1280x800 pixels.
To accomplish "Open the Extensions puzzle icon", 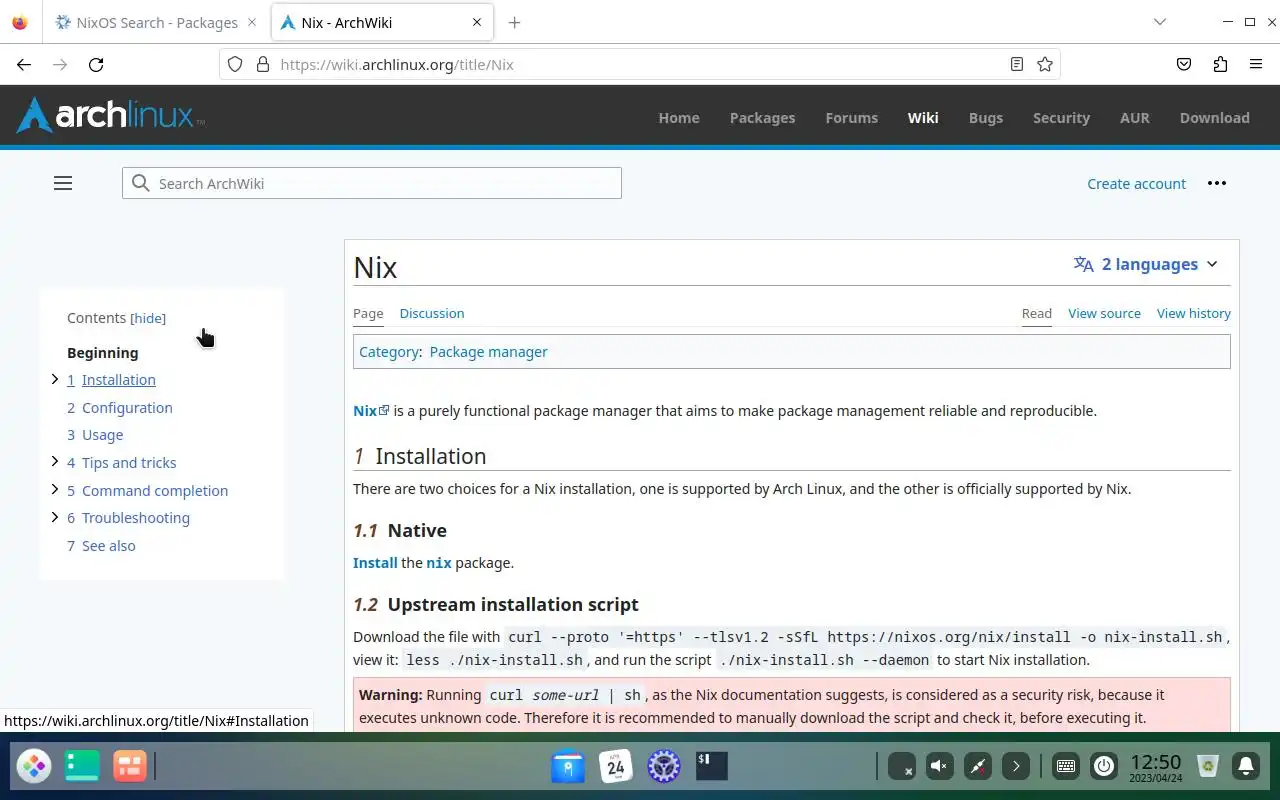I will pos(1220,64).
